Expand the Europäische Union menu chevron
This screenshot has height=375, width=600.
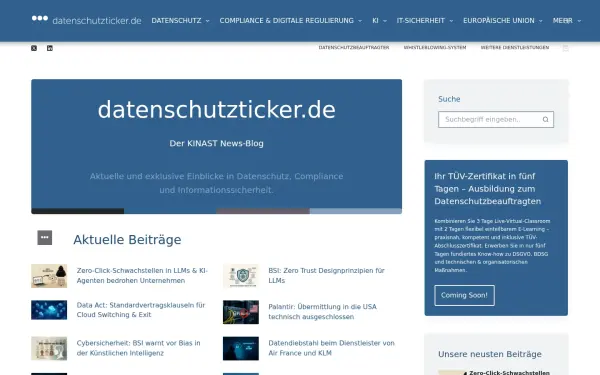point(541,21)
